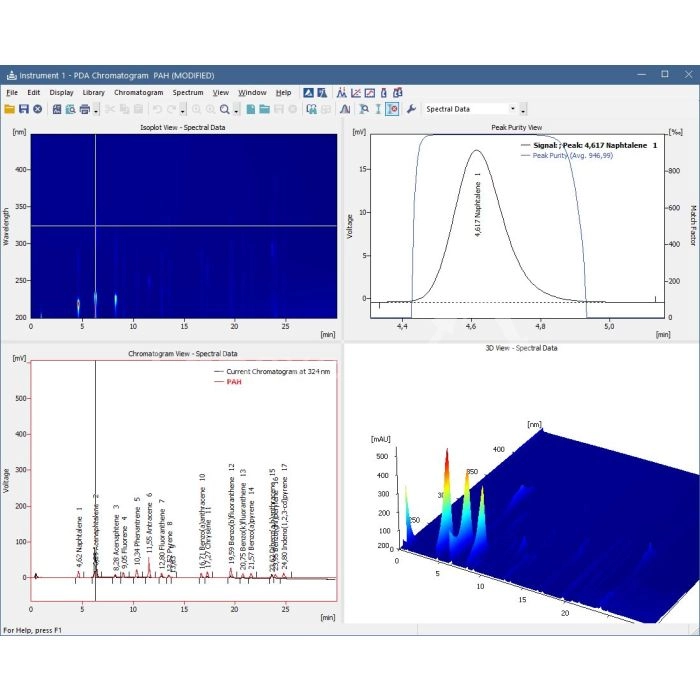Toggle the I-beam cursor tool button
This screenshot has width=700, height=700.
point(378,109)
